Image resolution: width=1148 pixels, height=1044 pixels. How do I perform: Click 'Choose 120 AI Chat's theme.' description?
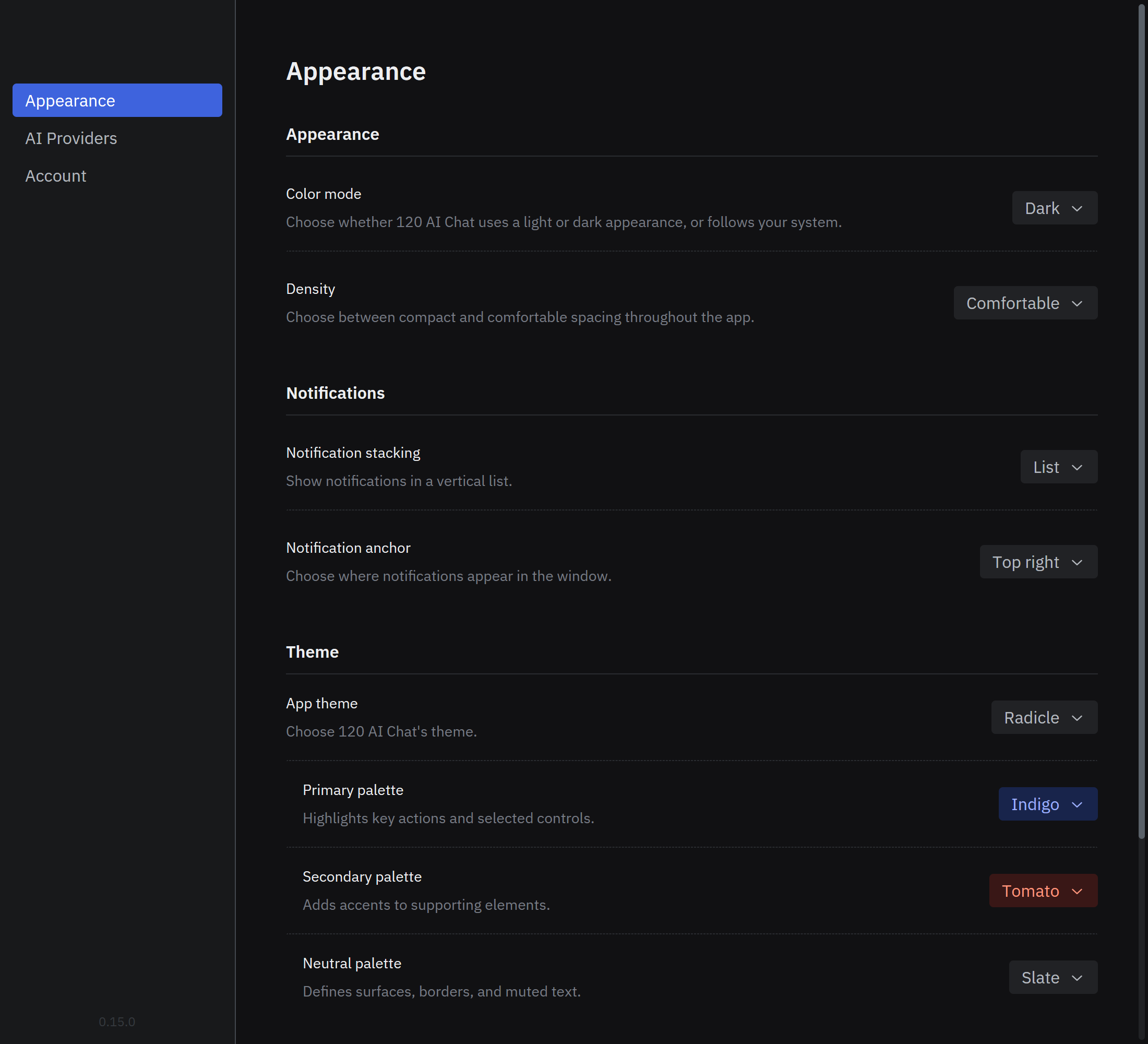point(381,732)
